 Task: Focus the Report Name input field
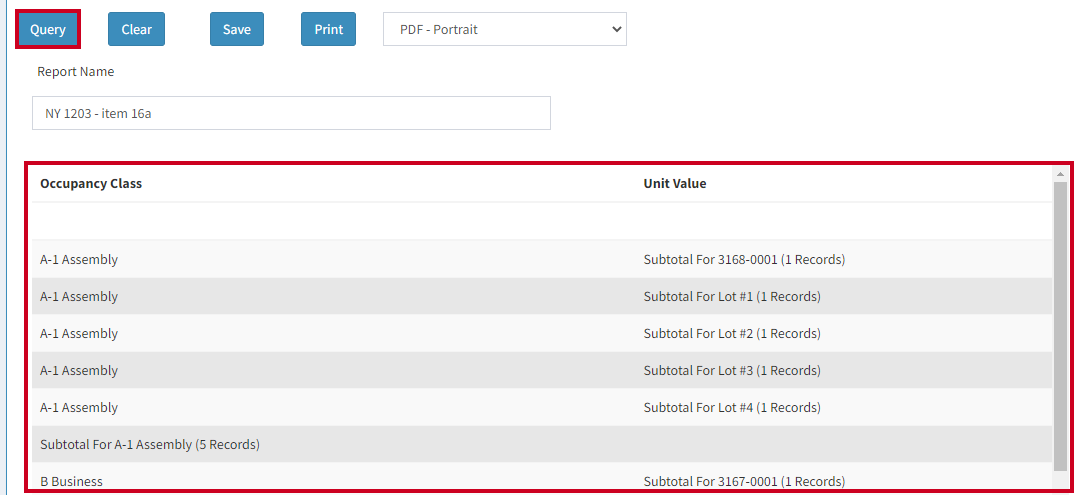(291, 113)
